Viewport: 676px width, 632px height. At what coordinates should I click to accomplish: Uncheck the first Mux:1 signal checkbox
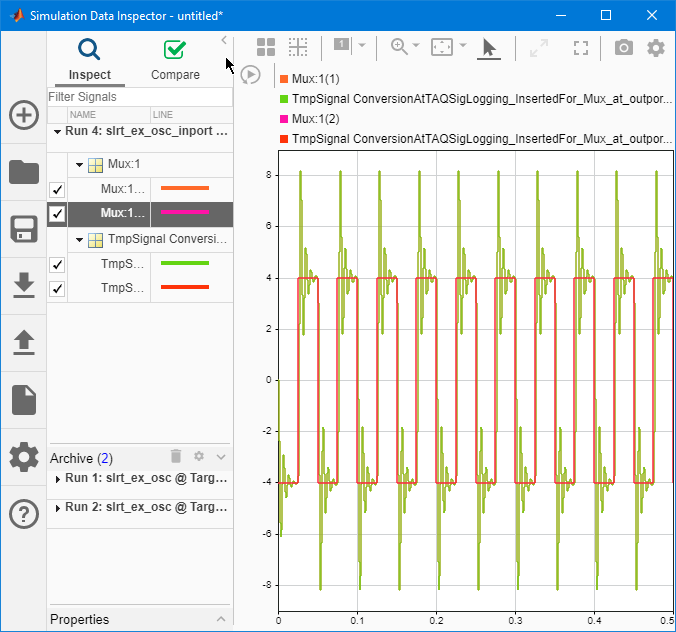click(57, 189)
